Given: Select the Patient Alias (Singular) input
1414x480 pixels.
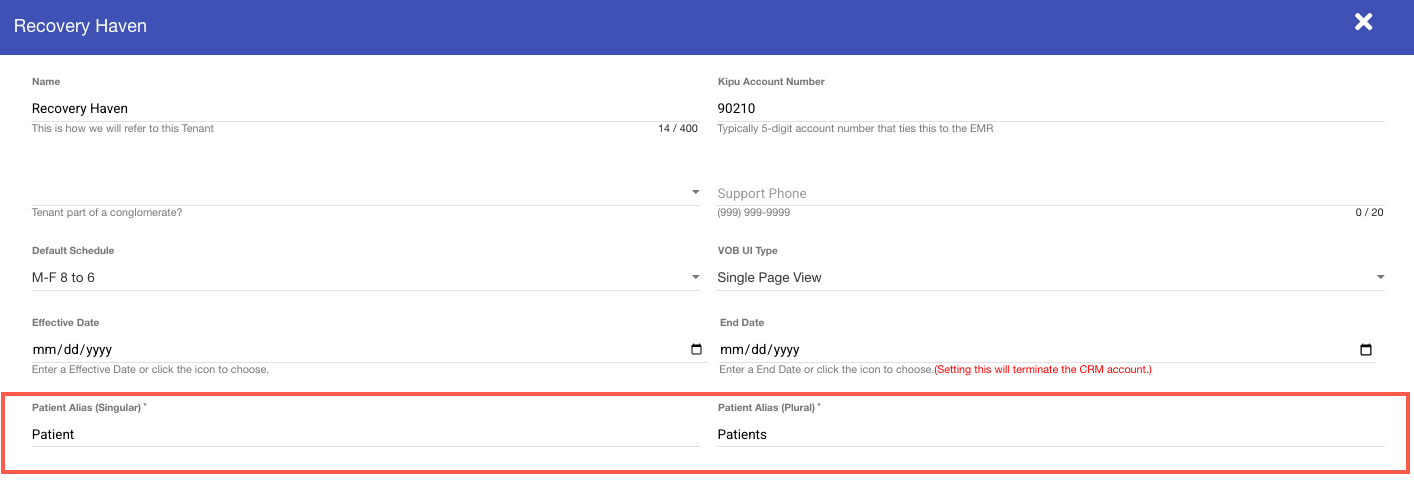Looking at the screenshot, I should coord(365,434).
